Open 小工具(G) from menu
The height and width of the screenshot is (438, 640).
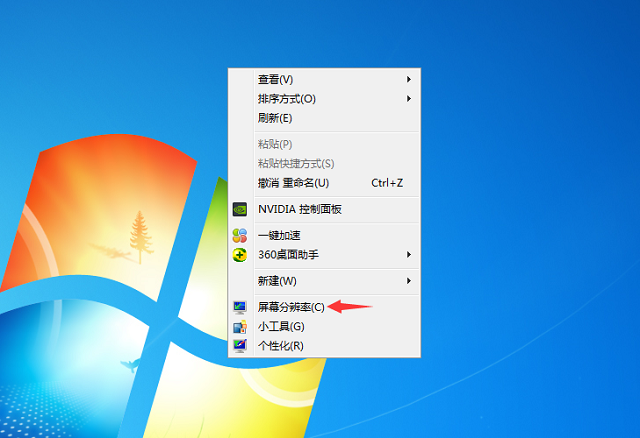[x=324, y=327]
